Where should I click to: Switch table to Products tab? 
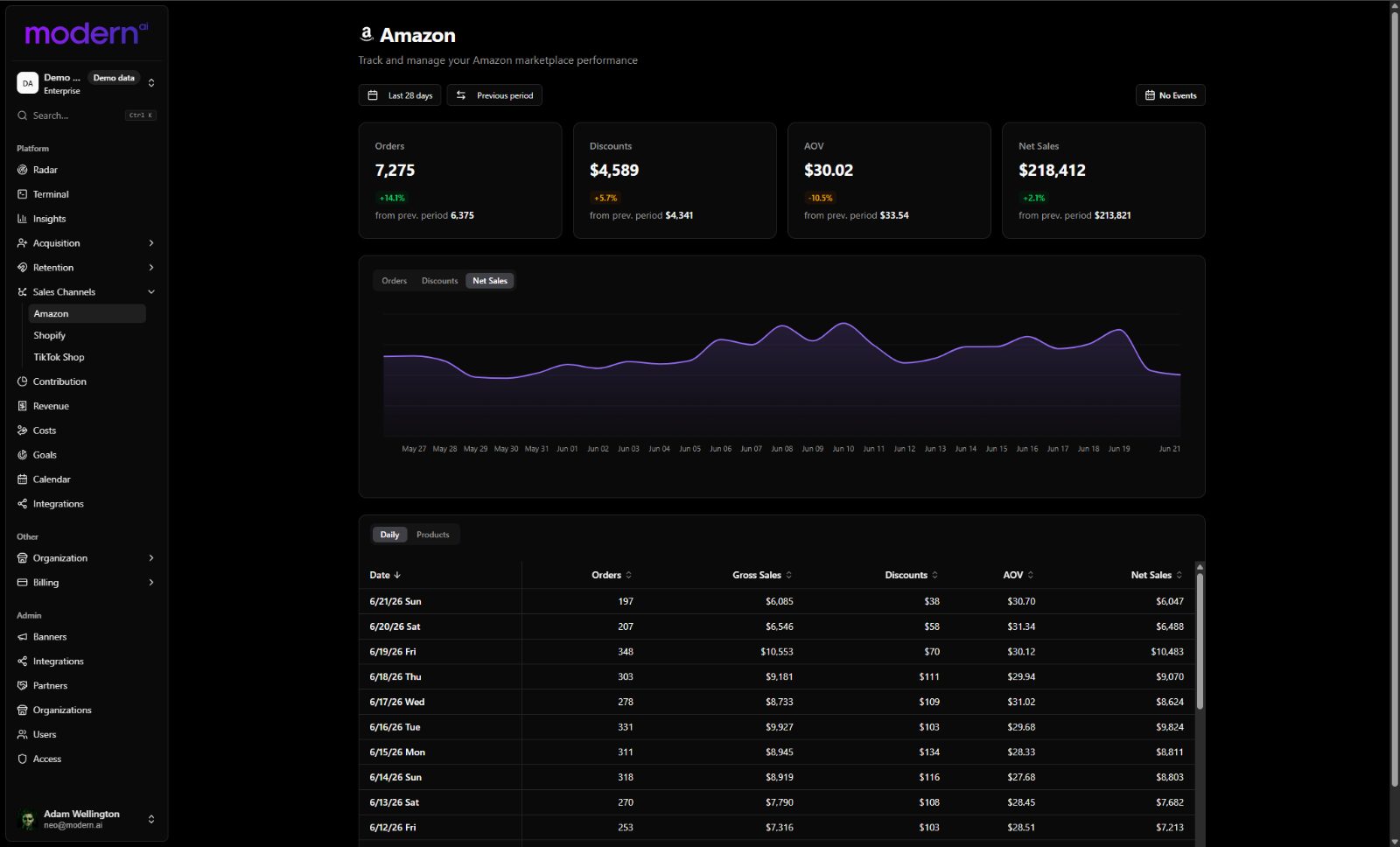[433, 535]
